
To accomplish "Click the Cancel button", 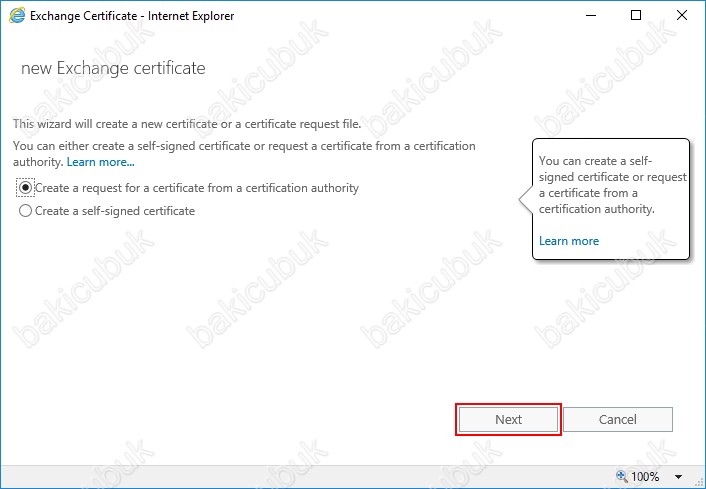I will 618,420.
